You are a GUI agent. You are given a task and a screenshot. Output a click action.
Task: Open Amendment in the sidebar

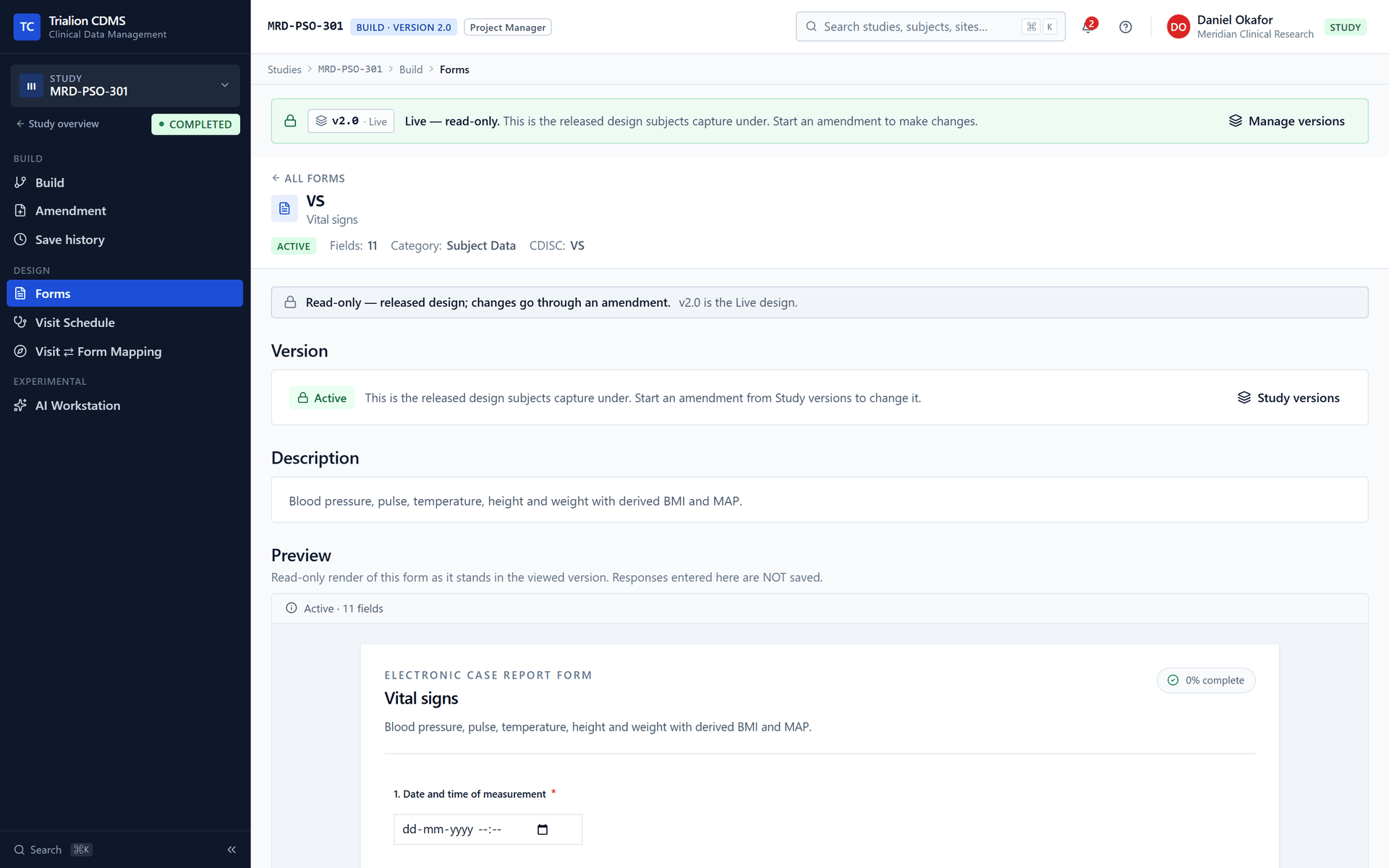[125, 210]
